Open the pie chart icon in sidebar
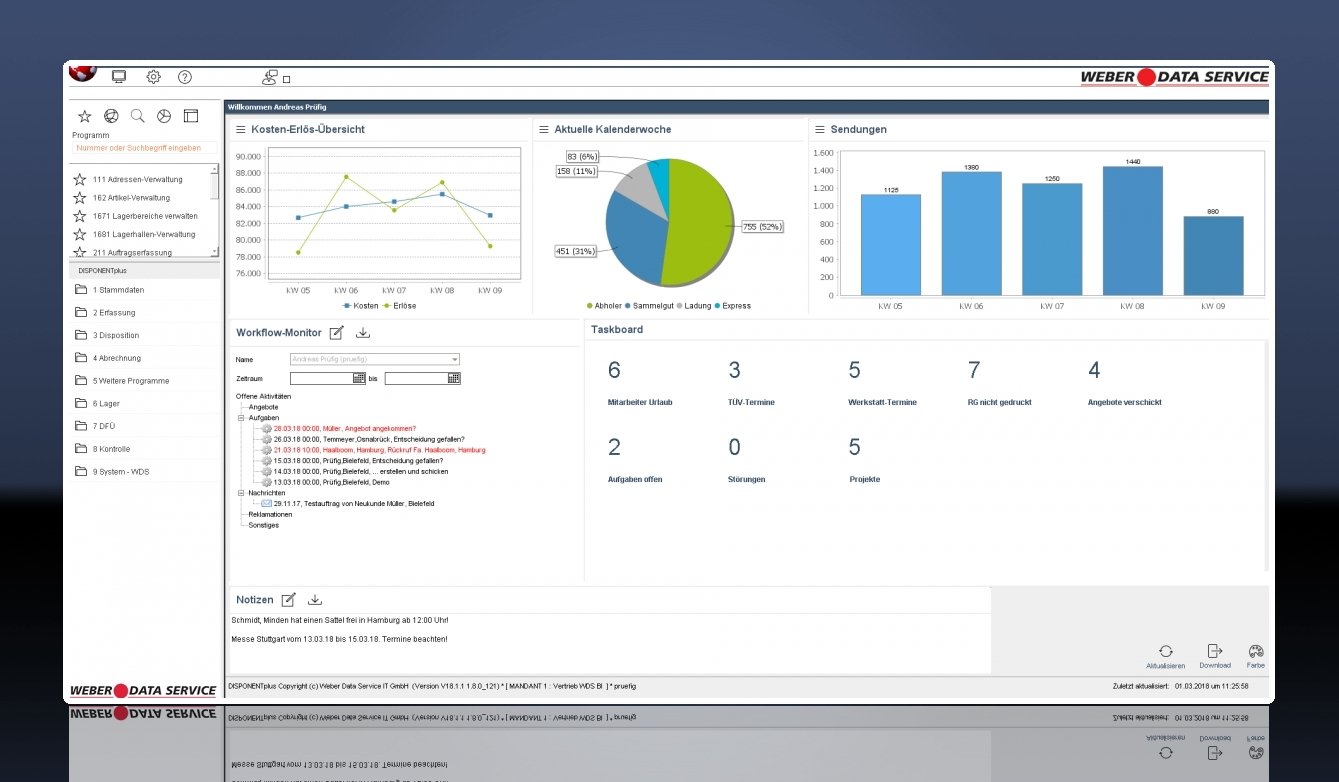This screenshot has height=782, width=1339. click(x=164, y=116)
